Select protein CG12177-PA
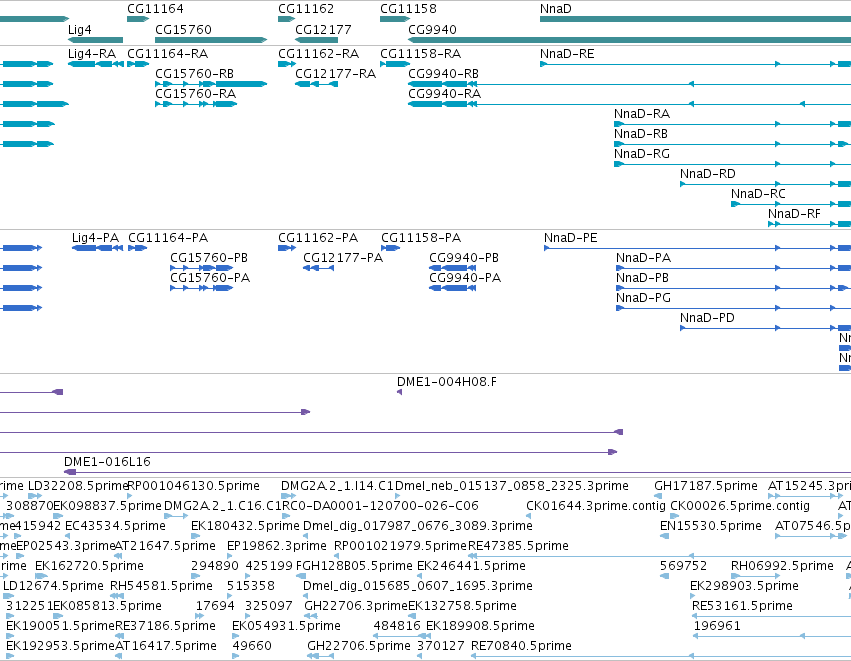Image resolution: width=851 pixels, height=661 pixels. point(319,268)
